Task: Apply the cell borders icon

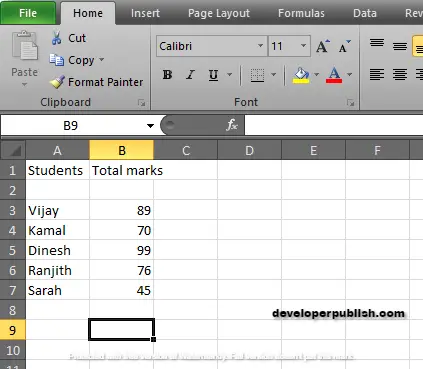Action: click(x=257, y=75)
